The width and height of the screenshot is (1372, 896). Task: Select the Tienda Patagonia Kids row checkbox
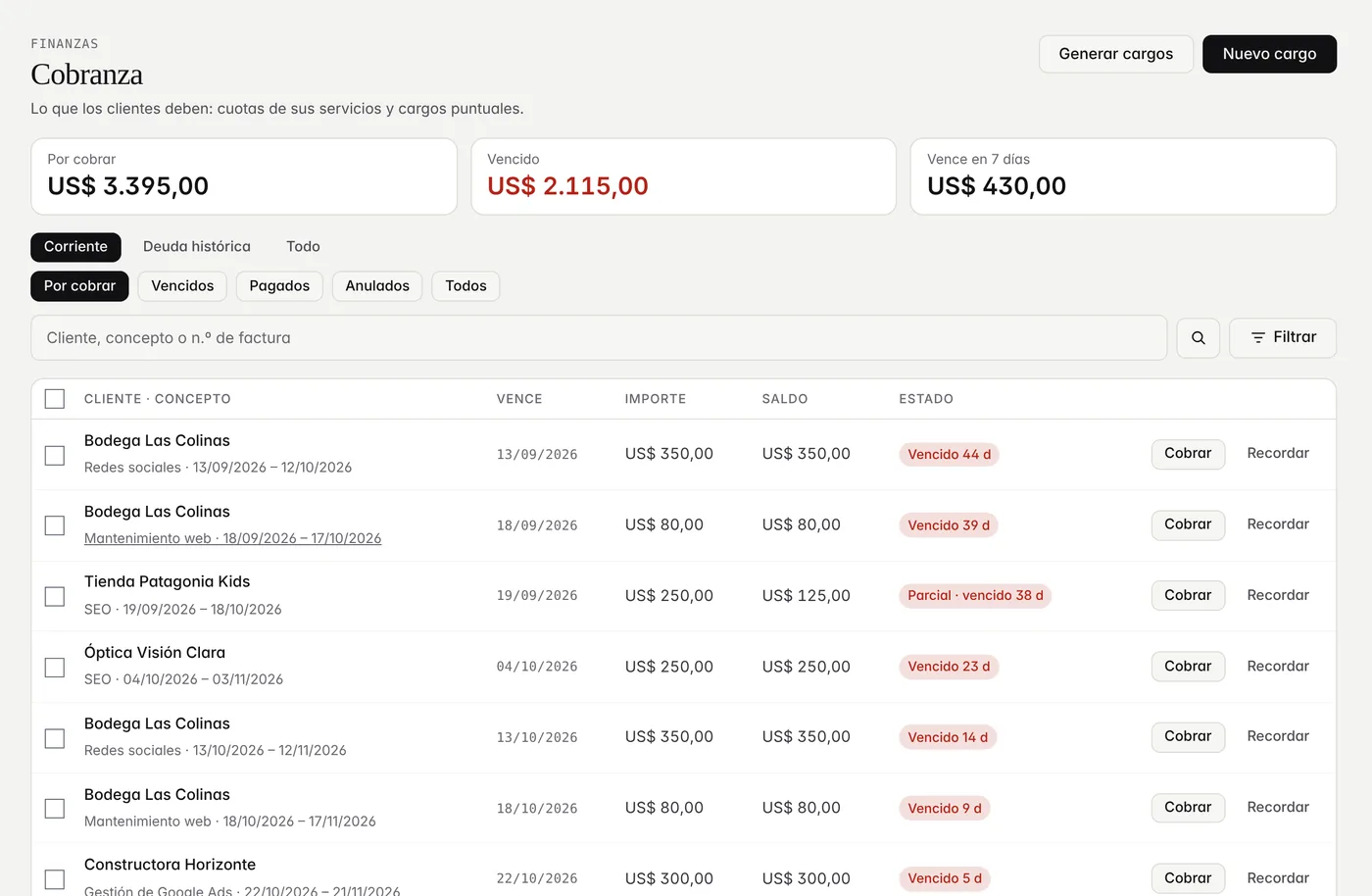click(x=55, y=596)
